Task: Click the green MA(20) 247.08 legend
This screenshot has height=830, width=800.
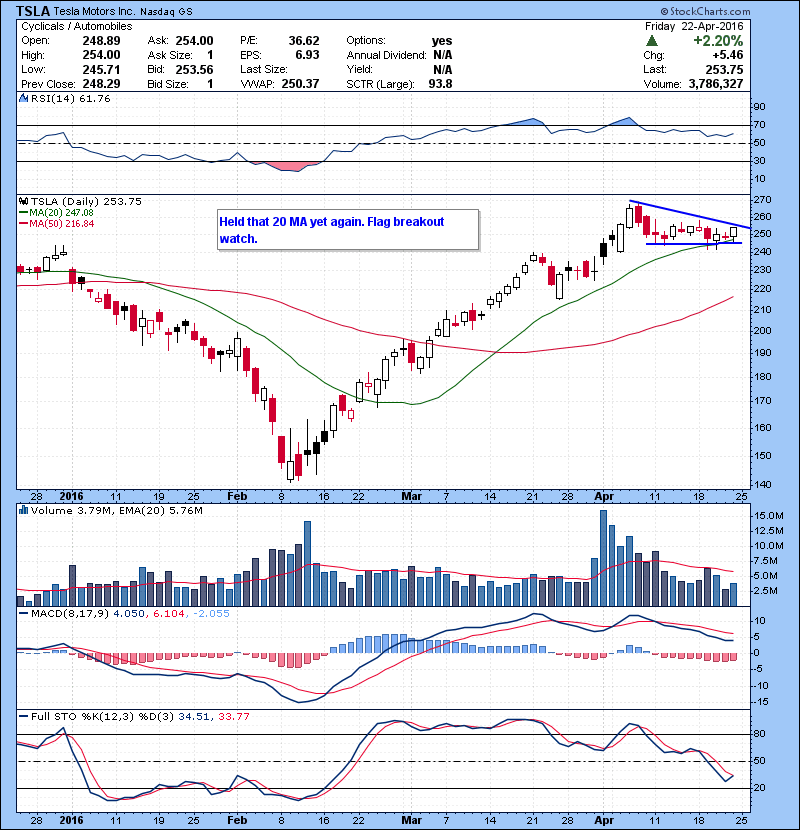Action: point(56,213)
